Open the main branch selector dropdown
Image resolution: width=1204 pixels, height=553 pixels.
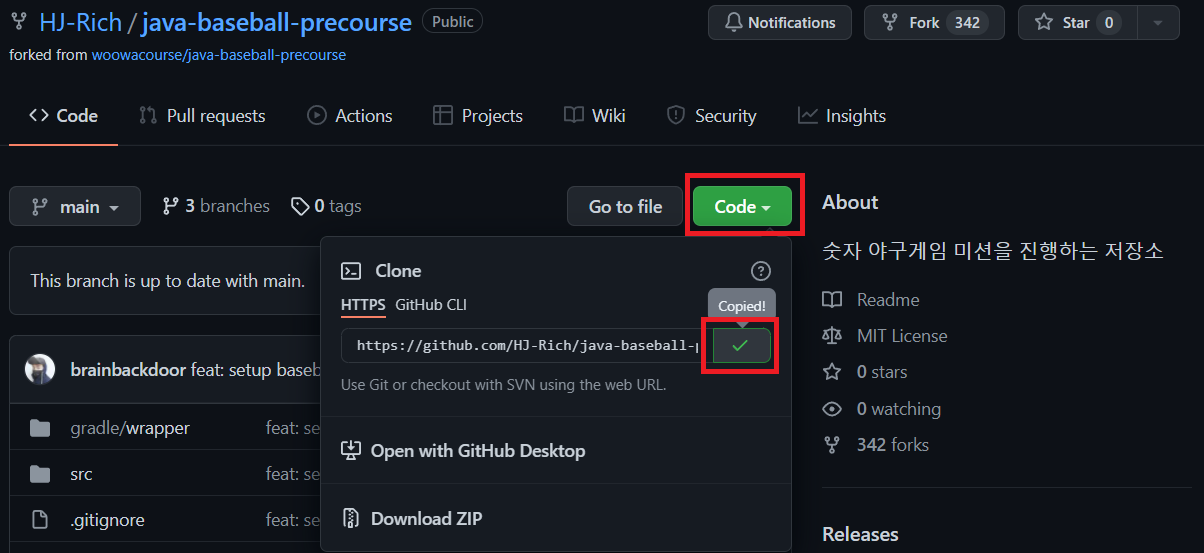click(75, 206)
